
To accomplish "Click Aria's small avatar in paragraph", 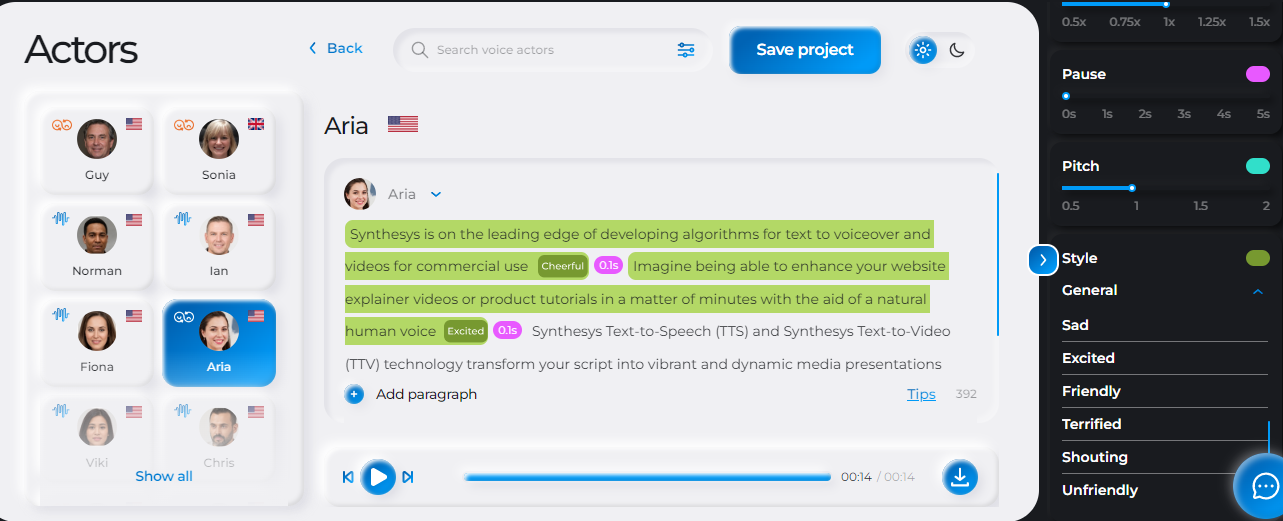I will (359, 194).
